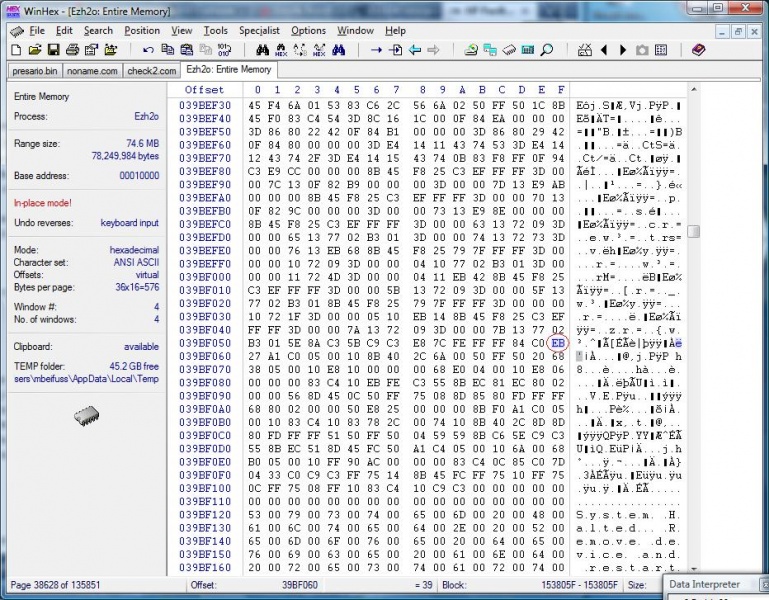Click the New file toolbar icon
This screenshot has height=600, width=769.
16,50
